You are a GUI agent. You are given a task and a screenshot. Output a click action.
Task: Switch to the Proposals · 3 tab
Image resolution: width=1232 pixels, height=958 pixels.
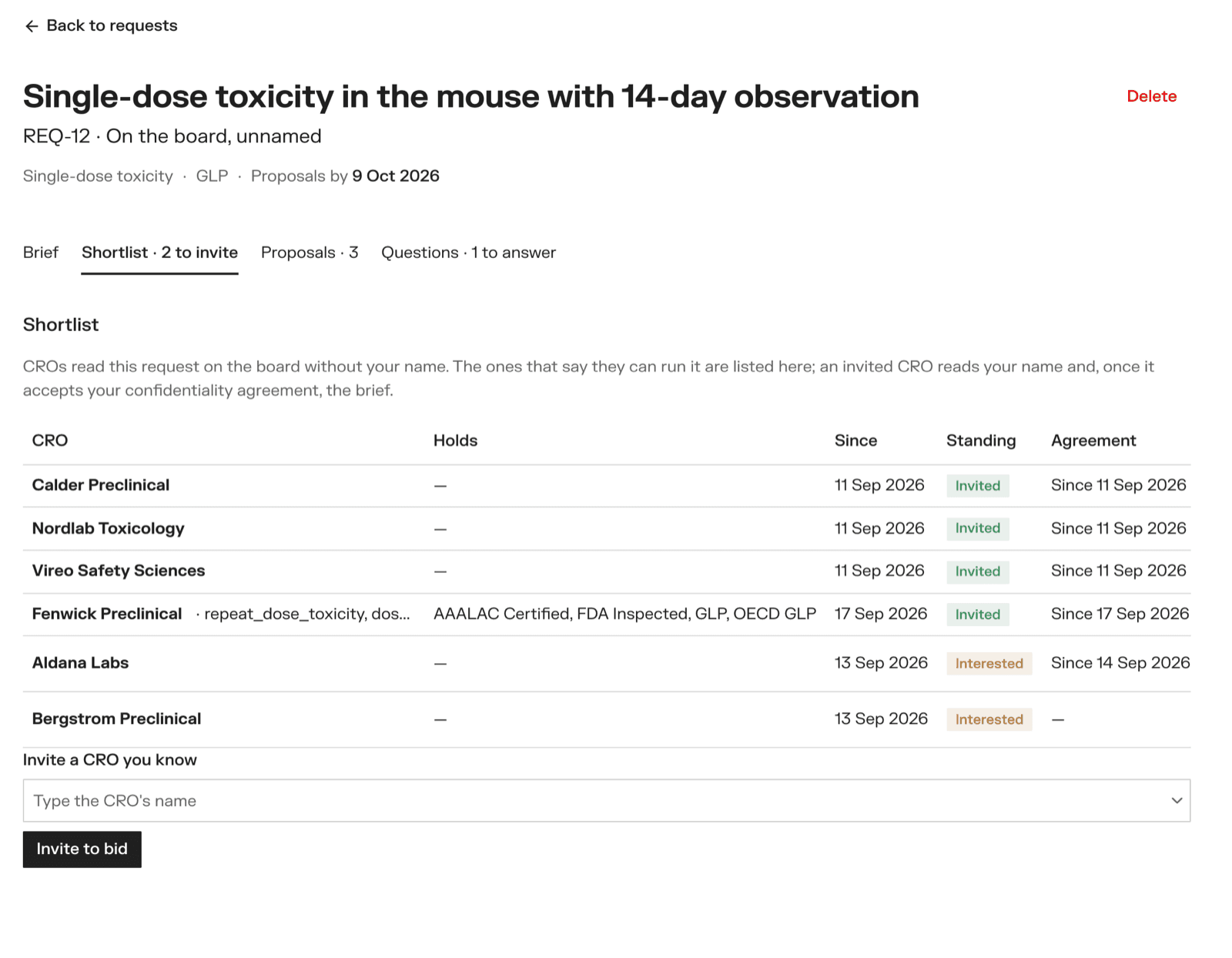(x=310, y=253)
